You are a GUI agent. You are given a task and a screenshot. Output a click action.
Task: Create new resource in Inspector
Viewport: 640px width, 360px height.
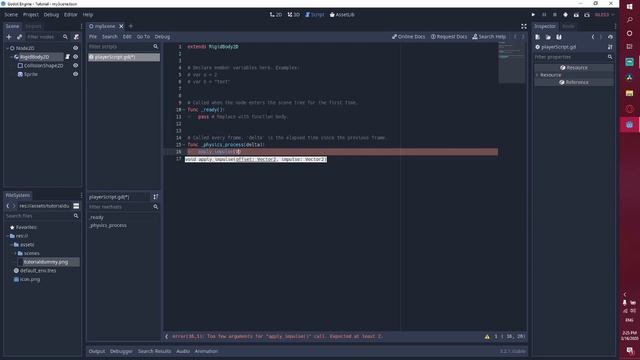coord(538,37)
